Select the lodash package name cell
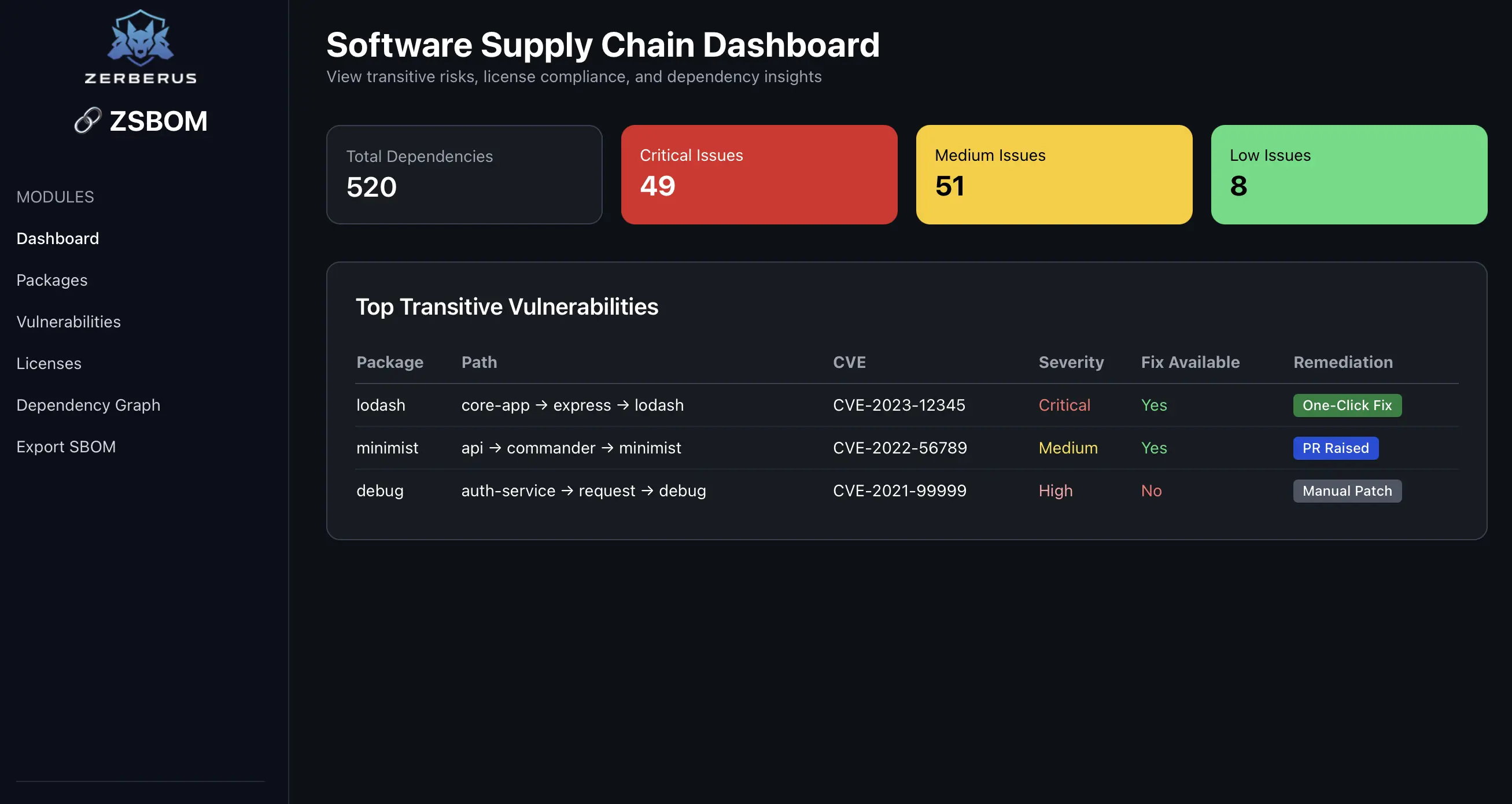The height and width of the screenshot is (804, 1512). tap(381, 405)
